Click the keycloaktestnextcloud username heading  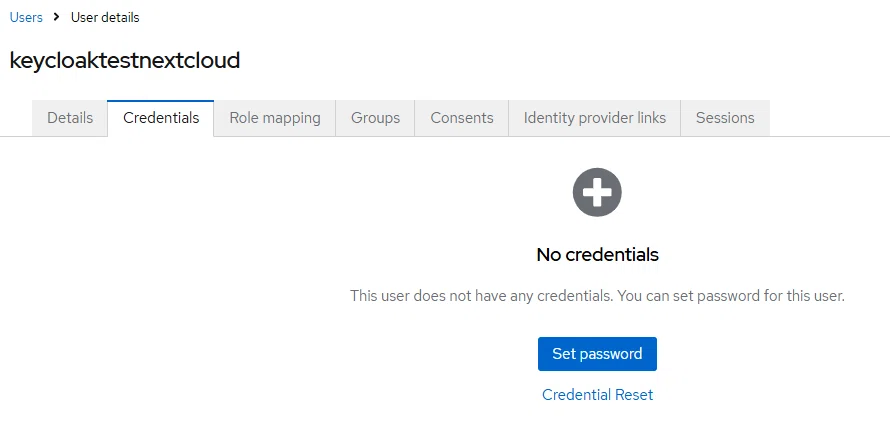click(x=125, y=60)
